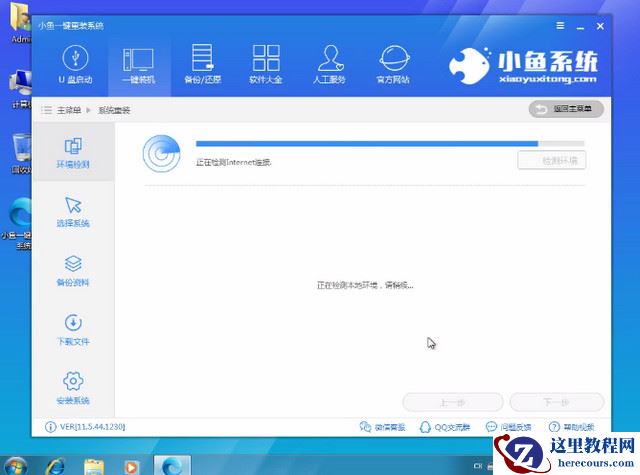Close the 小鱼一键重装系统 window
Image resolution: width=640 pixels, height=475 pixels.
600,26
